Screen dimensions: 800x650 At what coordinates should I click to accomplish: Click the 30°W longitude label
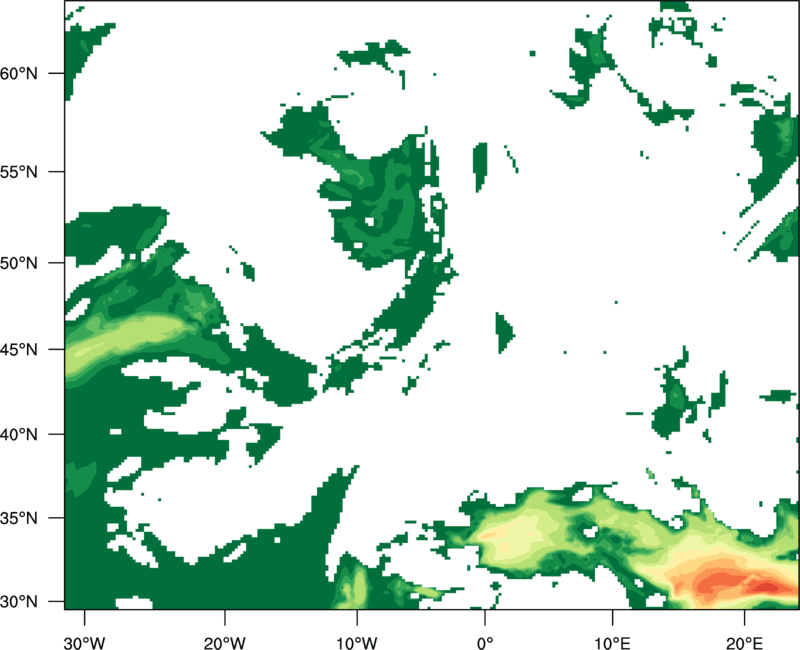pyautogui.click(x=84, y=643)
